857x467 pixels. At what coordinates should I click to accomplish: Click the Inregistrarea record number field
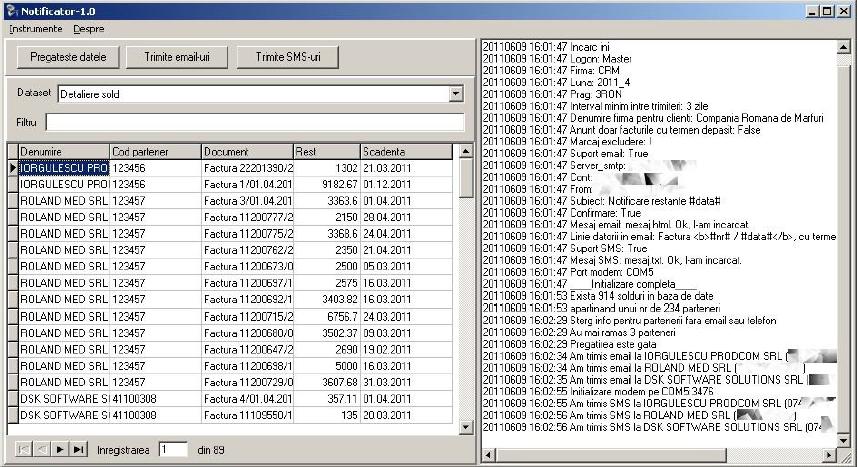[x=173, y=450]
